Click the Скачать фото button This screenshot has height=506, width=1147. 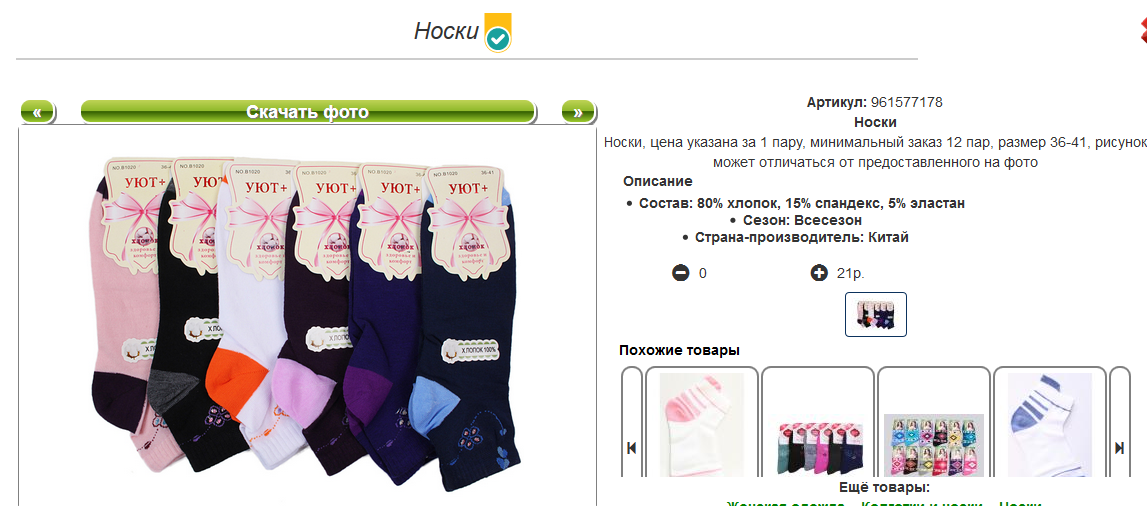tap(307, 112)
